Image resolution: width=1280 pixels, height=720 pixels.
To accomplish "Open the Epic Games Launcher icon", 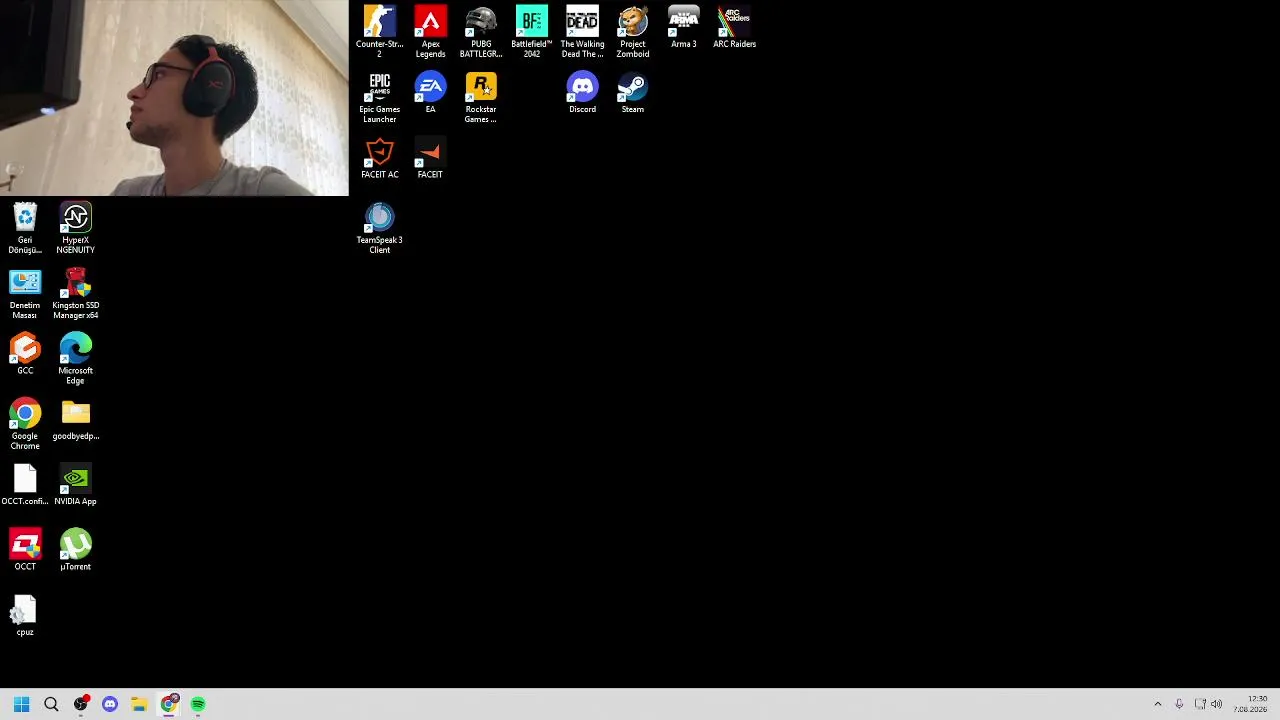I will (x=379, y=97).
